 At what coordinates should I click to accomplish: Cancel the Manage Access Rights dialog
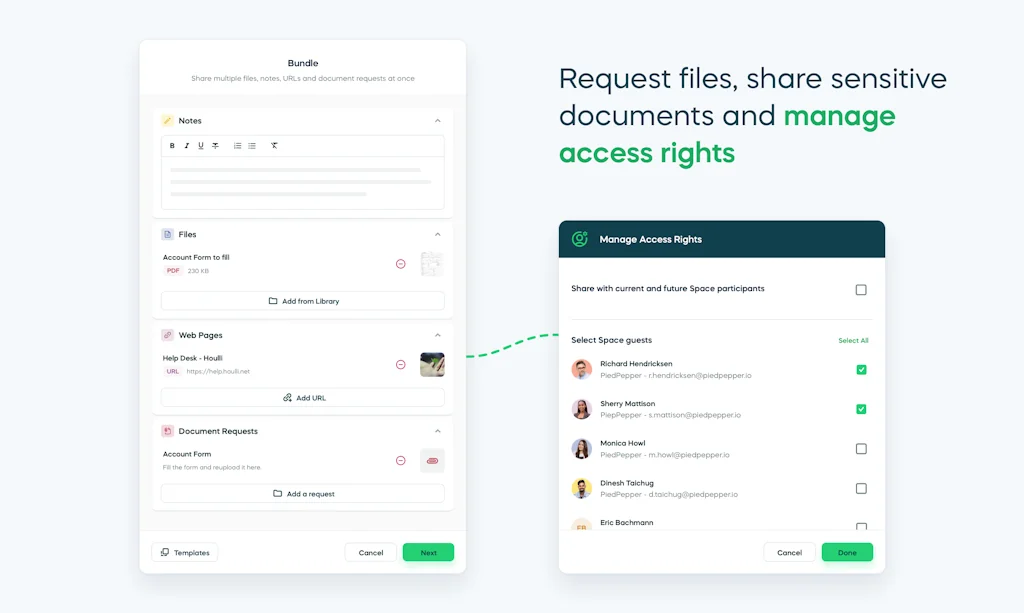point(789,552)
